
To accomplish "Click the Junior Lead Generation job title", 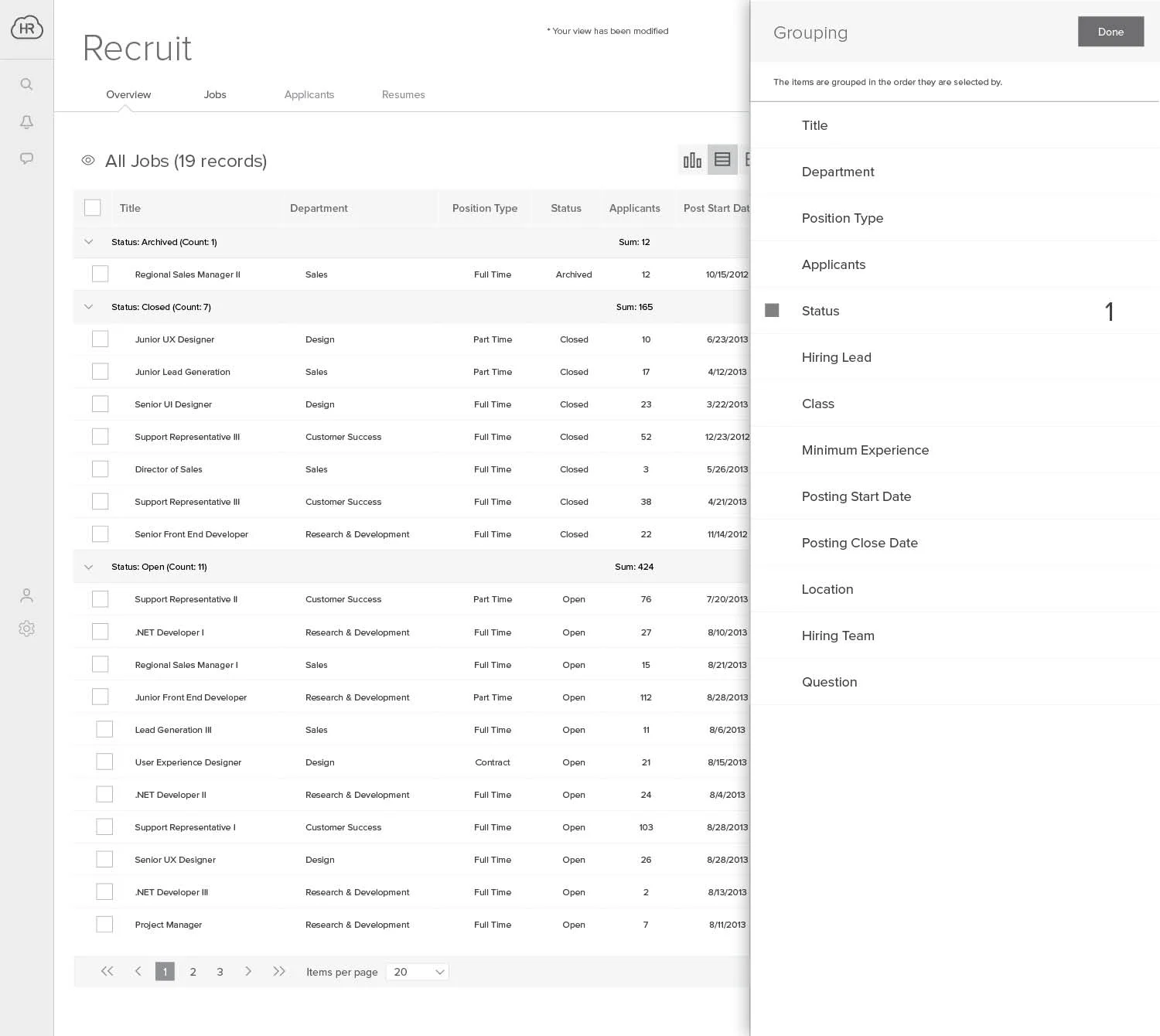I will (183, 372).
